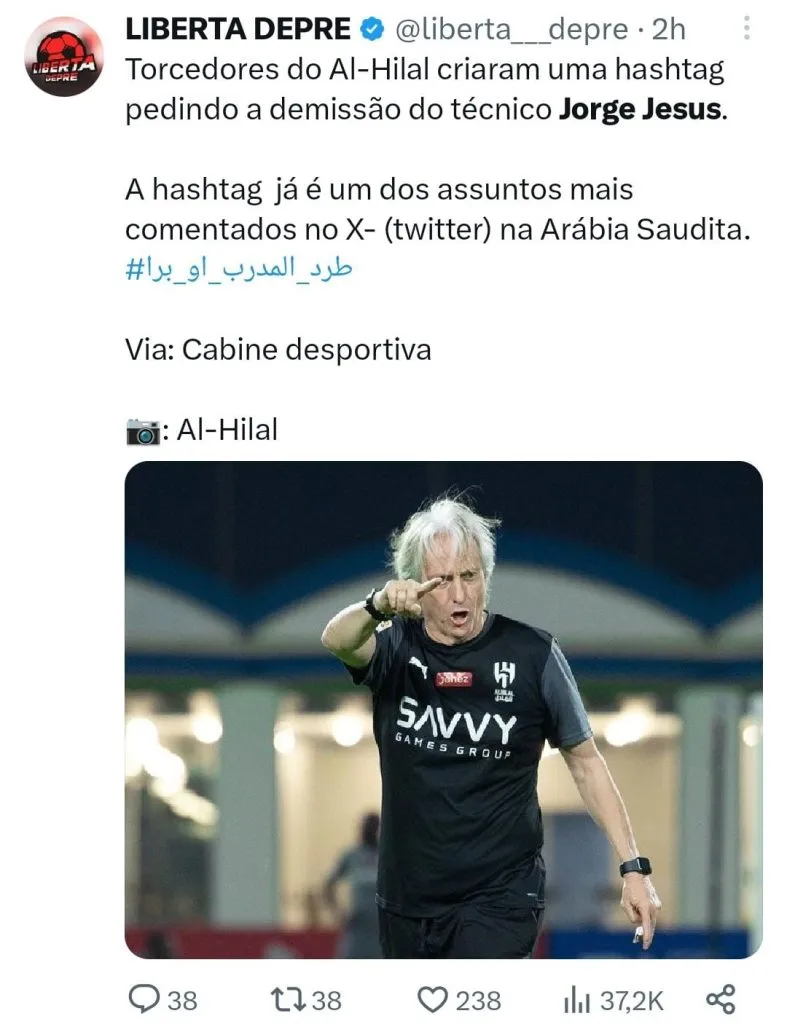Open the three-dot more options menu
The height and width of the screenshot is (1024, 787).
pyautogui.click(x=747, y=29)
